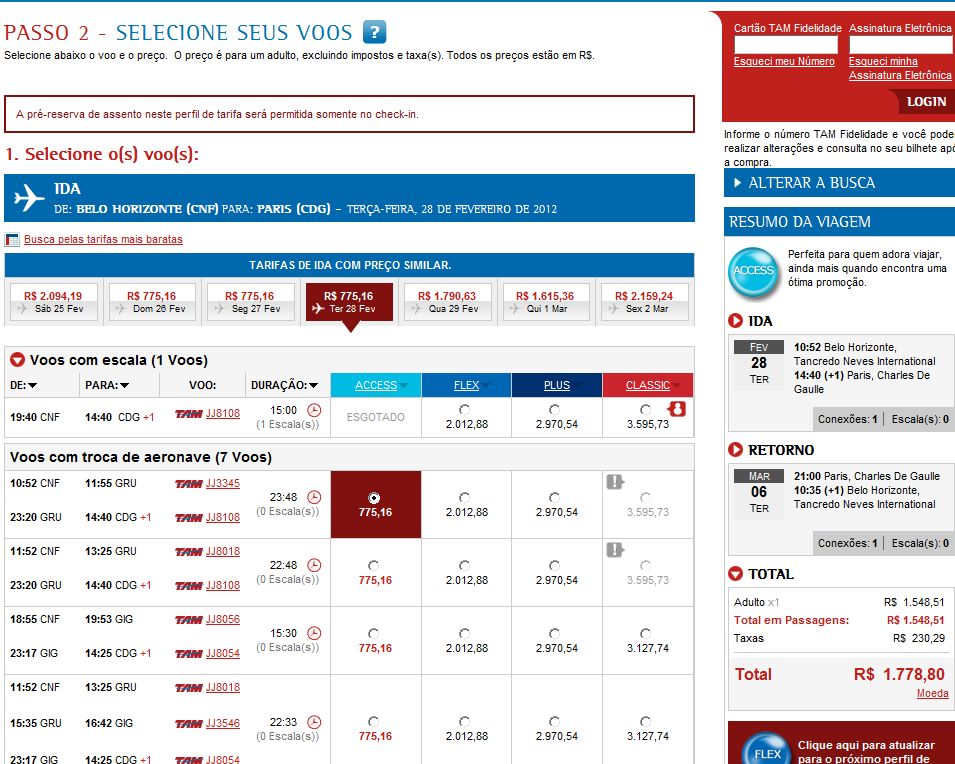Open PLUS column header link
This screenshot has width=955, height=764.
(557, 385)
